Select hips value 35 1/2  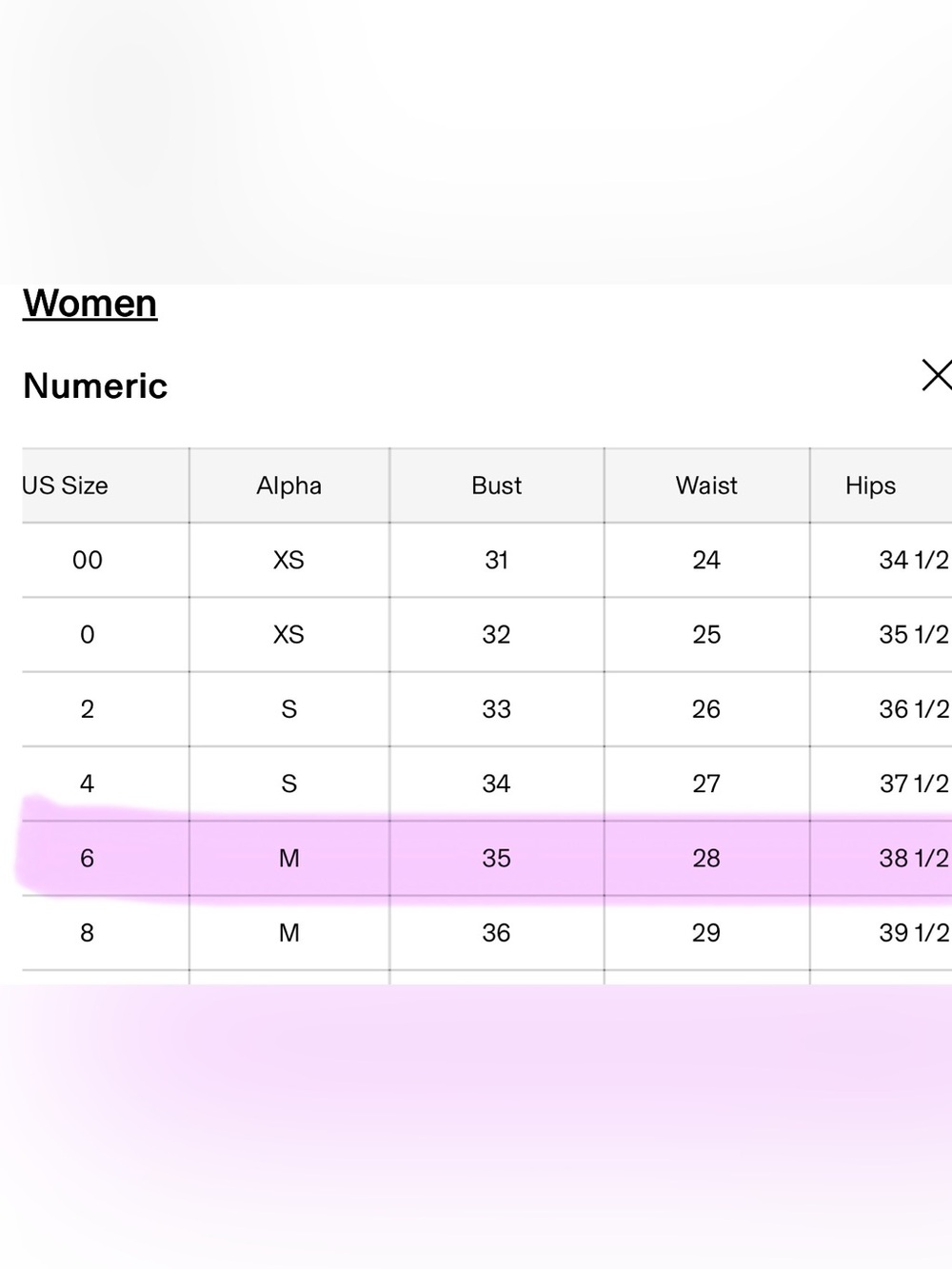pyautogui.click(x=882, y=634)
